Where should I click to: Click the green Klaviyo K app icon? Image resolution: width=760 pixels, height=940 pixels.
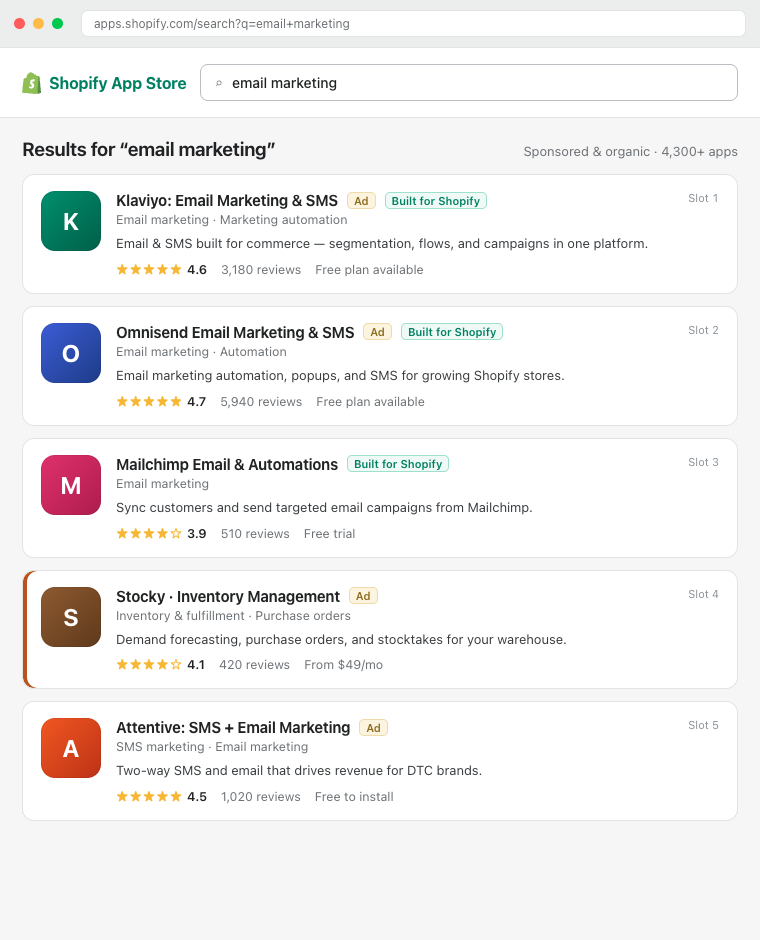pos(71,221)
